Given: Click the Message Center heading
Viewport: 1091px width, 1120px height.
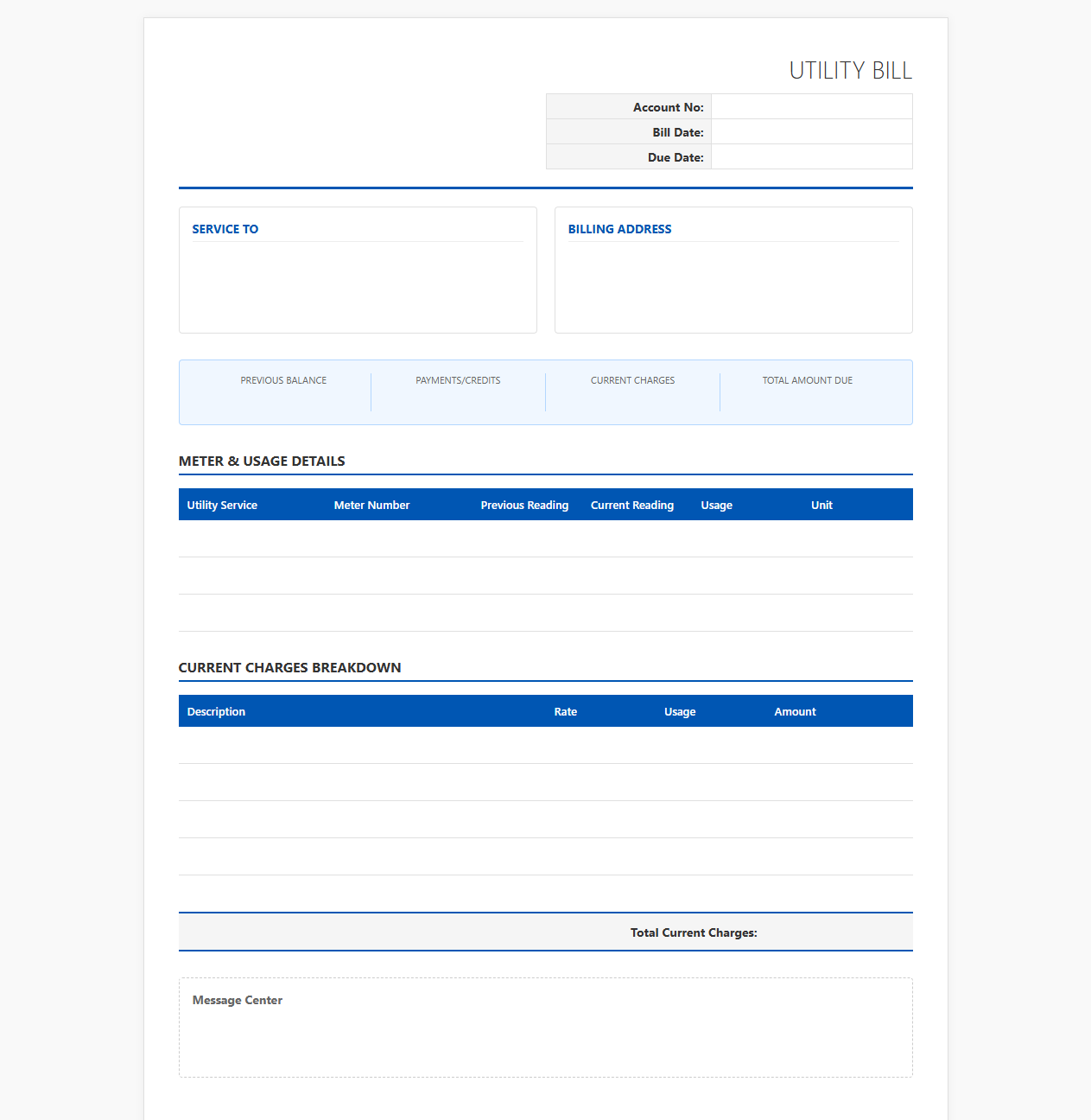Looking at the screenshot, I should 238,1001.
